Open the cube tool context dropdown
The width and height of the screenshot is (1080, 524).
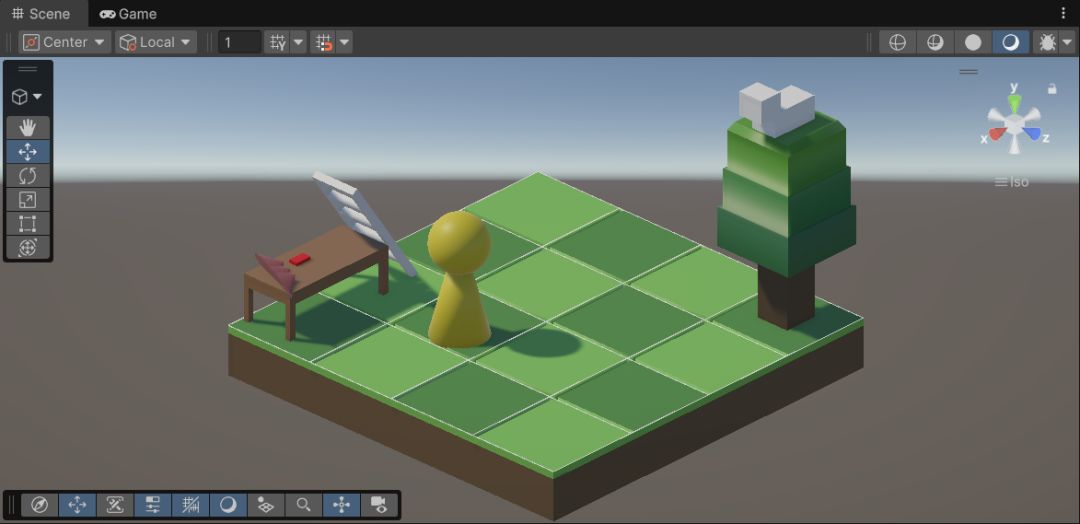pyautogui.click(x=28, y=96)
